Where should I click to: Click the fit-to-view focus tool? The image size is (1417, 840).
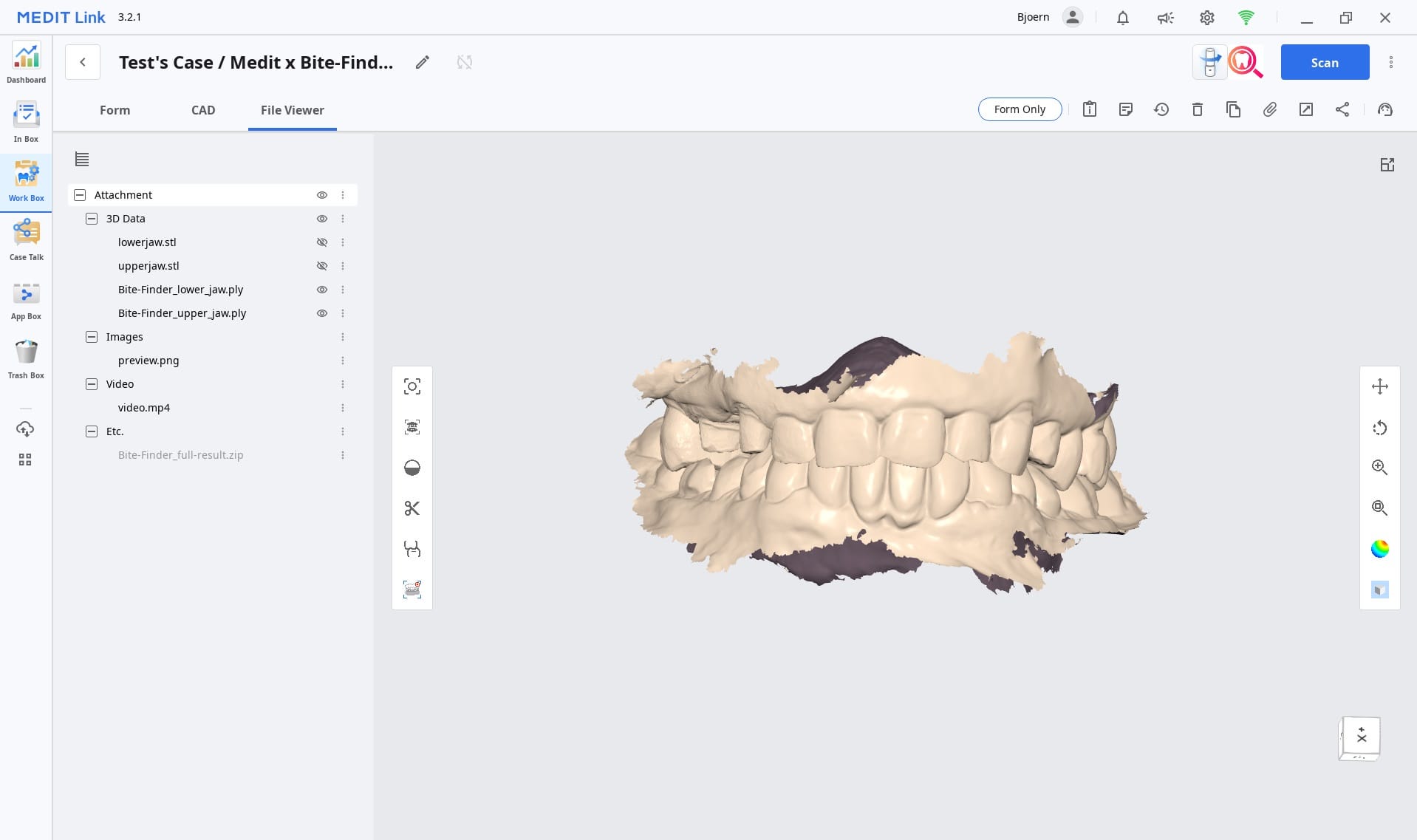[x=412, y=386]
